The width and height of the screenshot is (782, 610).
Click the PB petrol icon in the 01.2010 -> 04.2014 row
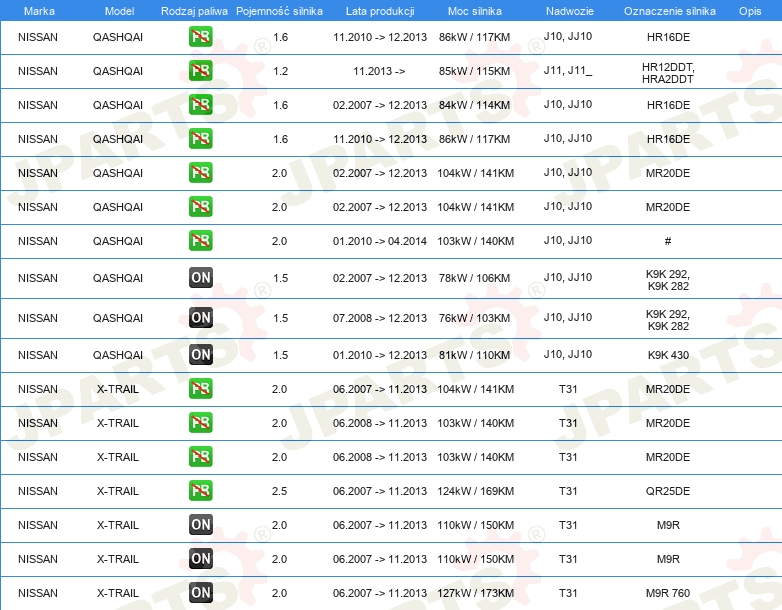[200, 241]
